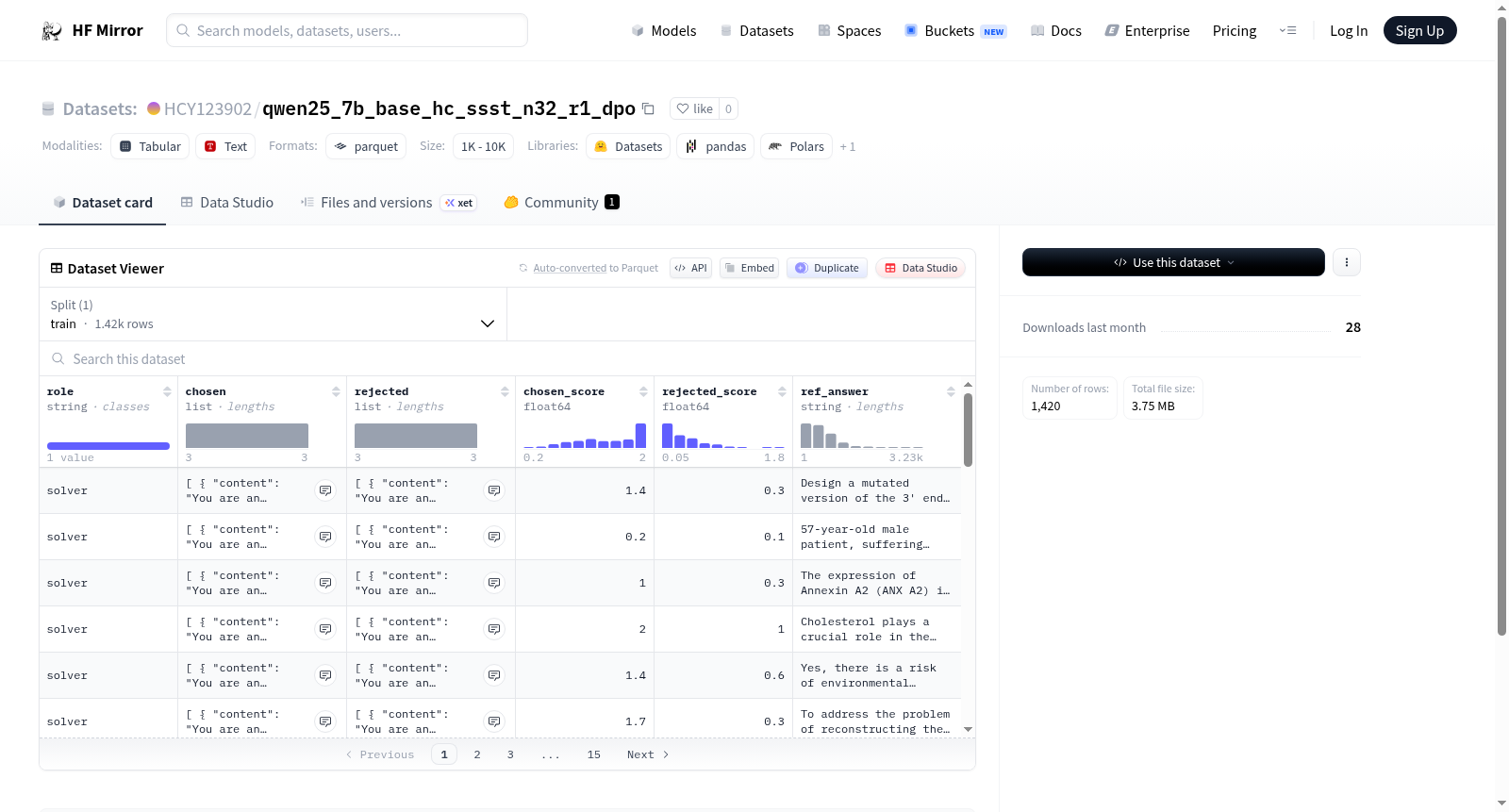The image size is (1509, 812).
Task: Open chat view for chosen in the Cholesterol row
Action: [x=325, y=629]
